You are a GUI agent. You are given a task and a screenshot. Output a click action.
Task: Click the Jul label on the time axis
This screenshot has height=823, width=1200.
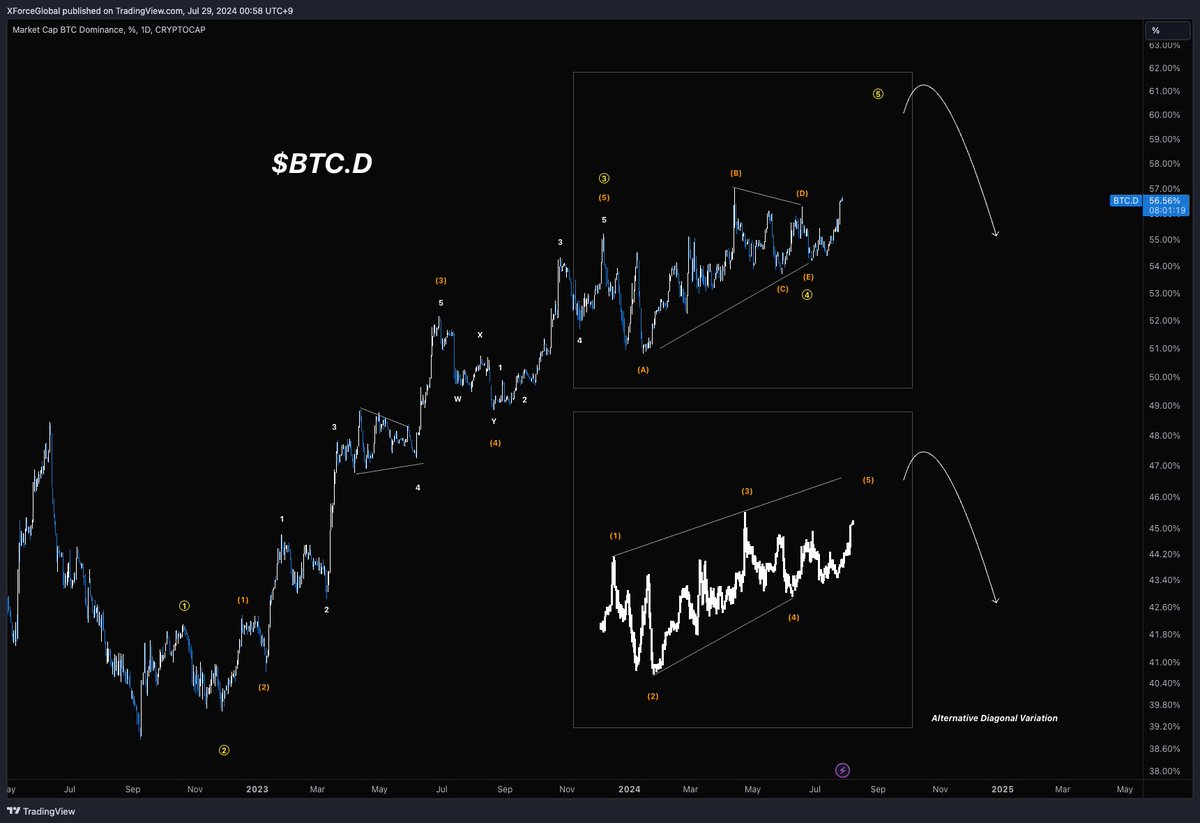[815, 789]
